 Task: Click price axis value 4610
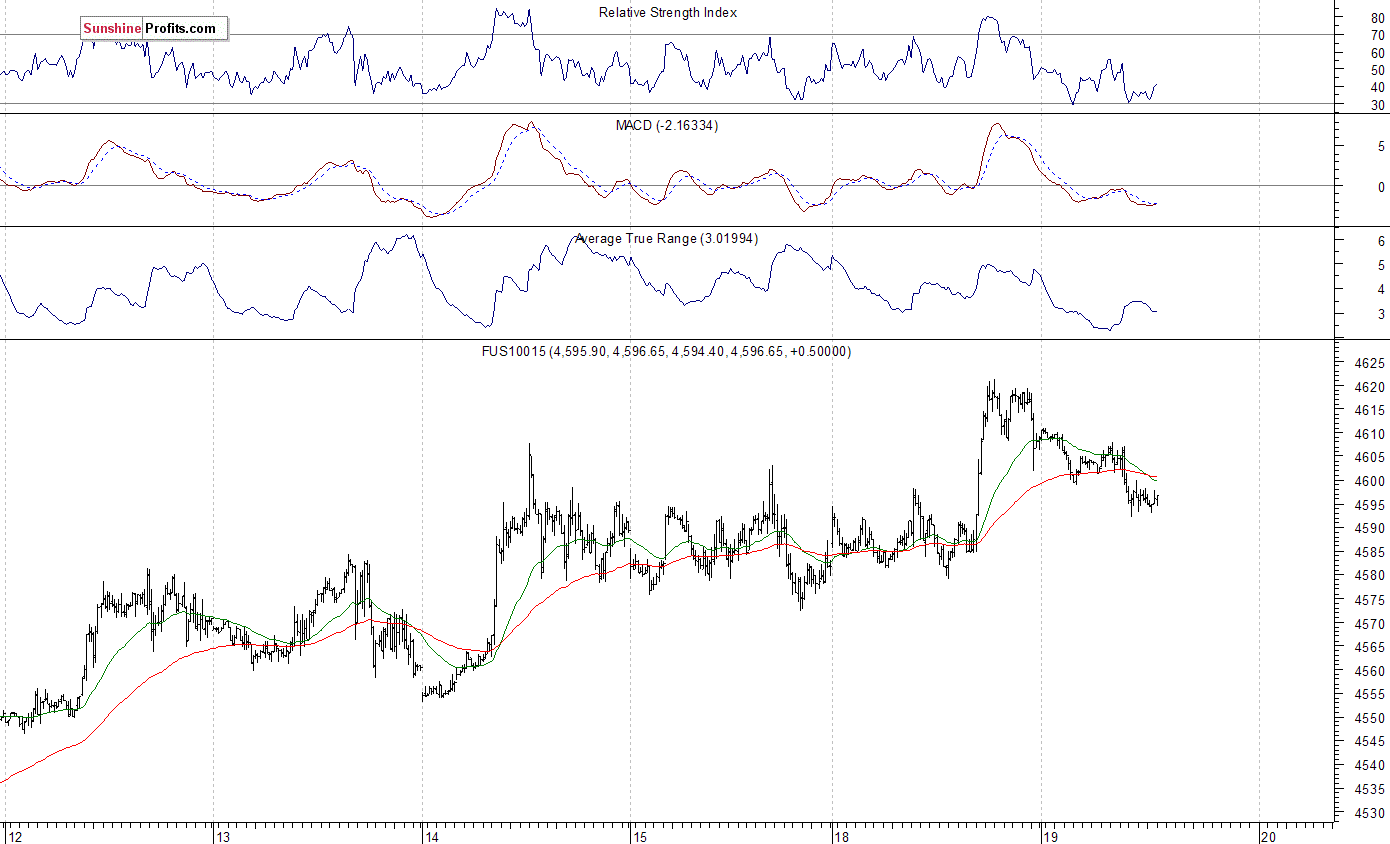1369,434
